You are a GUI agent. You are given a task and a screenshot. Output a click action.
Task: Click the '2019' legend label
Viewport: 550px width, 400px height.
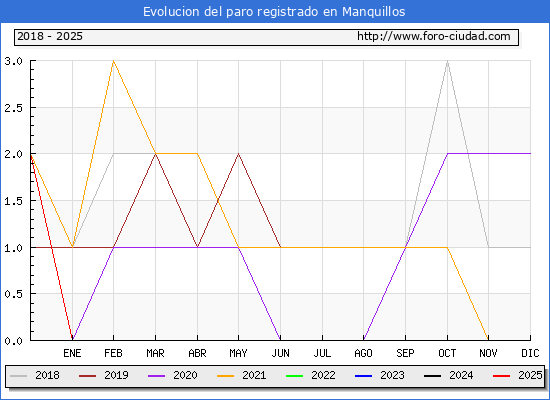pyautogui.click(x=116, y=375)
